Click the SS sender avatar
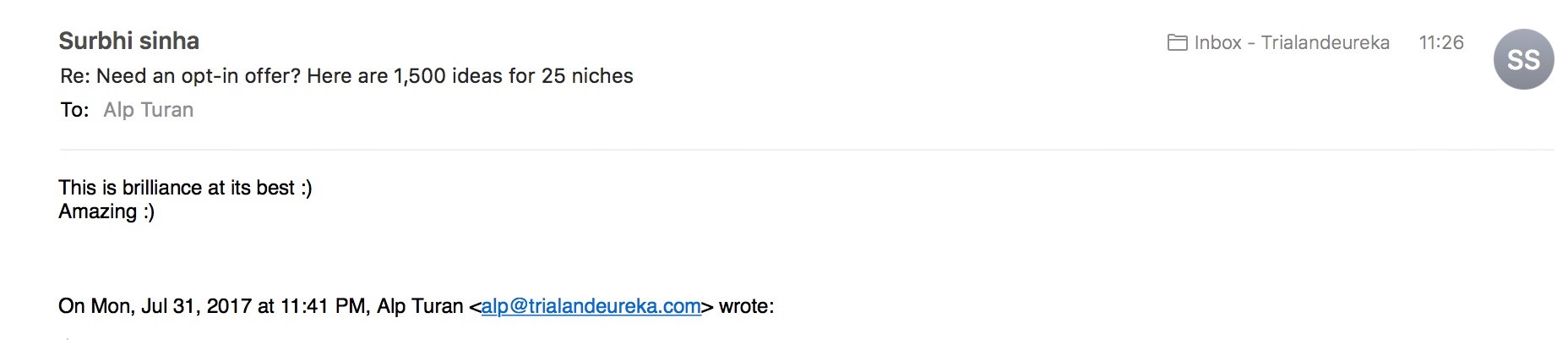Viewport: 1568px width, 340px height. (x=1523, y=59)
